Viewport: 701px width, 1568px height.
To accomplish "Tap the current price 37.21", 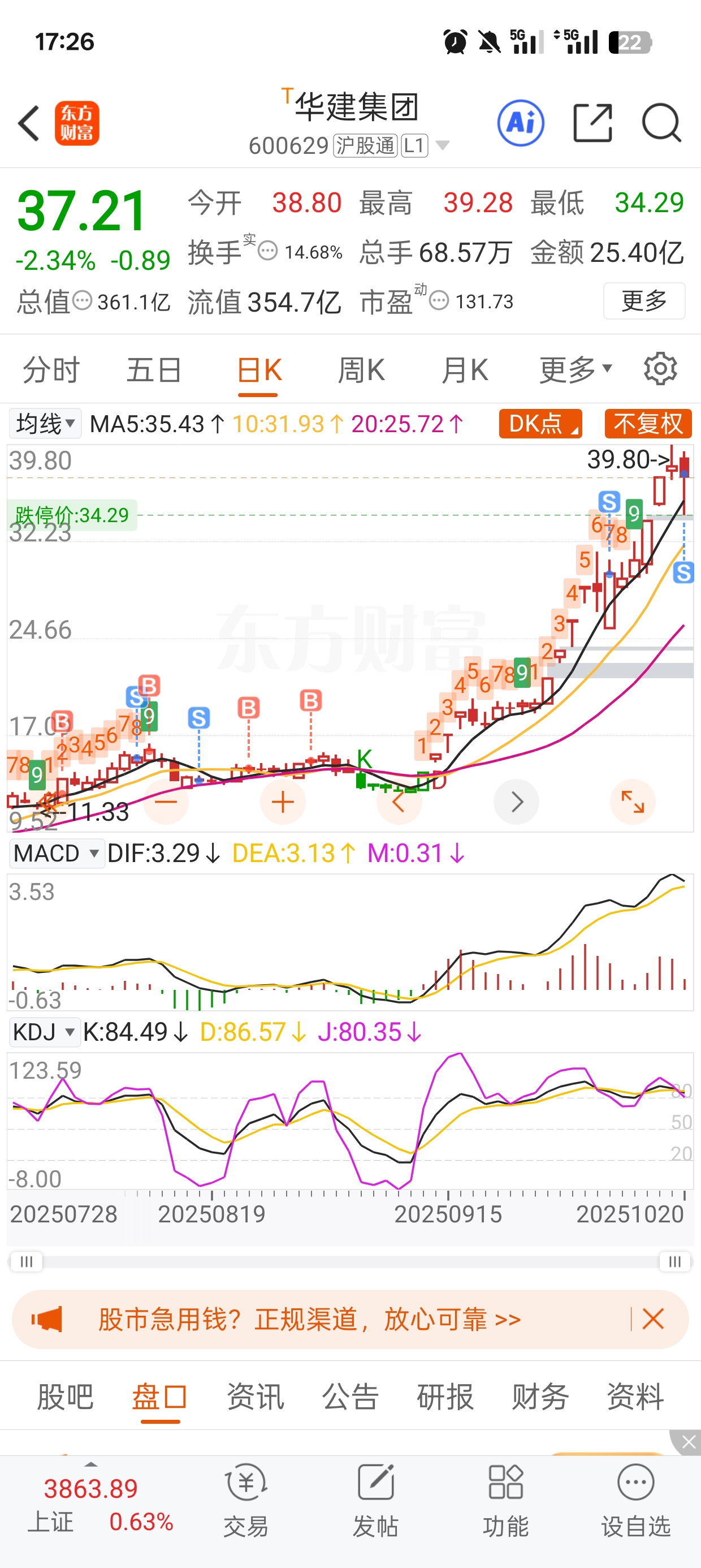I will (x=81, y=210).
